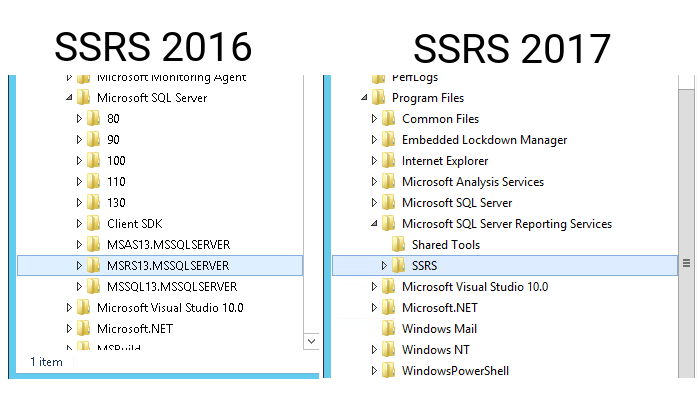
Task: Expand the 90 folder node
Action: pyautogui.click(x=79, y=140)
